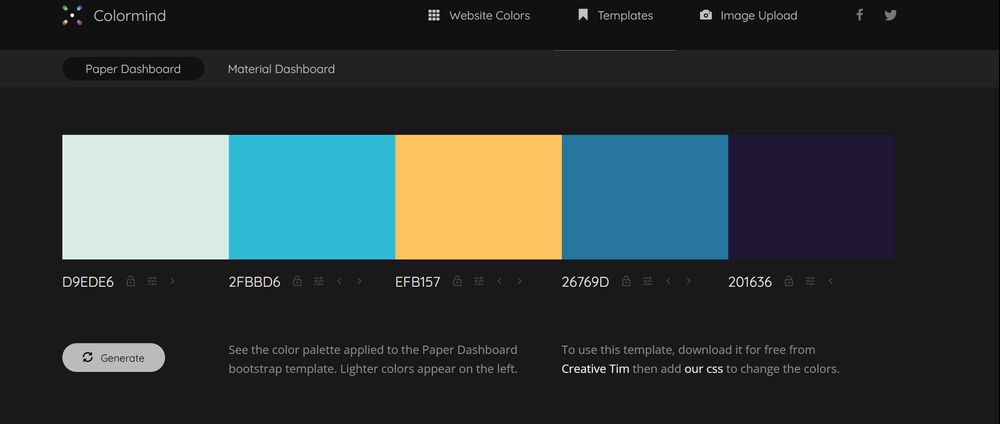Move 201636 color left with arrow
The height and width of the screenshot is (424, 1000).
click(830, 281)
